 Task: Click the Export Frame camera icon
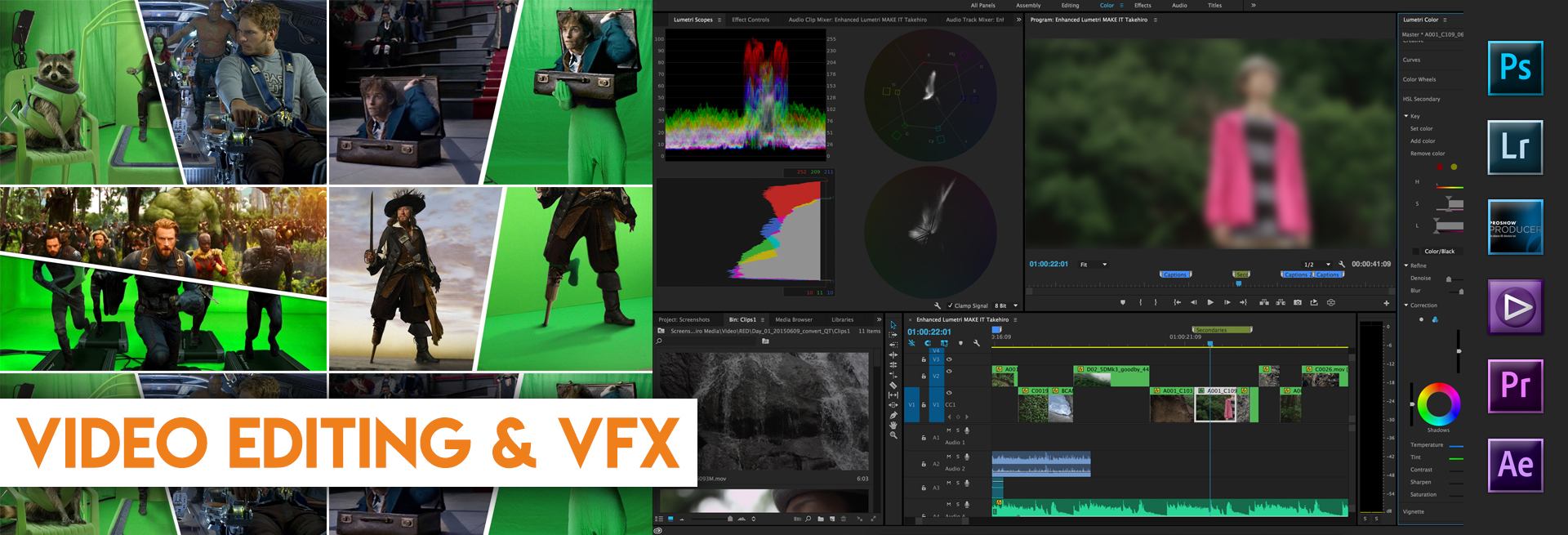click(x=1298, y=302)
